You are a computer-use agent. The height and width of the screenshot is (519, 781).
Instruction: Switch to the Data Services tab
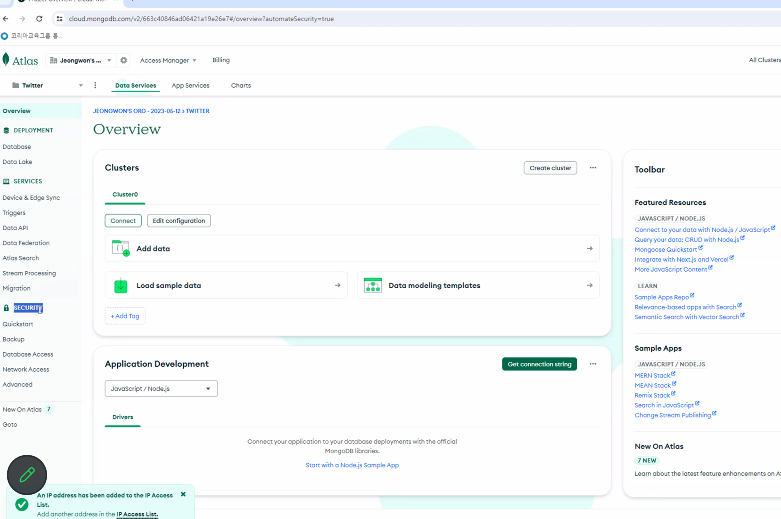click(x=135, y=86)
